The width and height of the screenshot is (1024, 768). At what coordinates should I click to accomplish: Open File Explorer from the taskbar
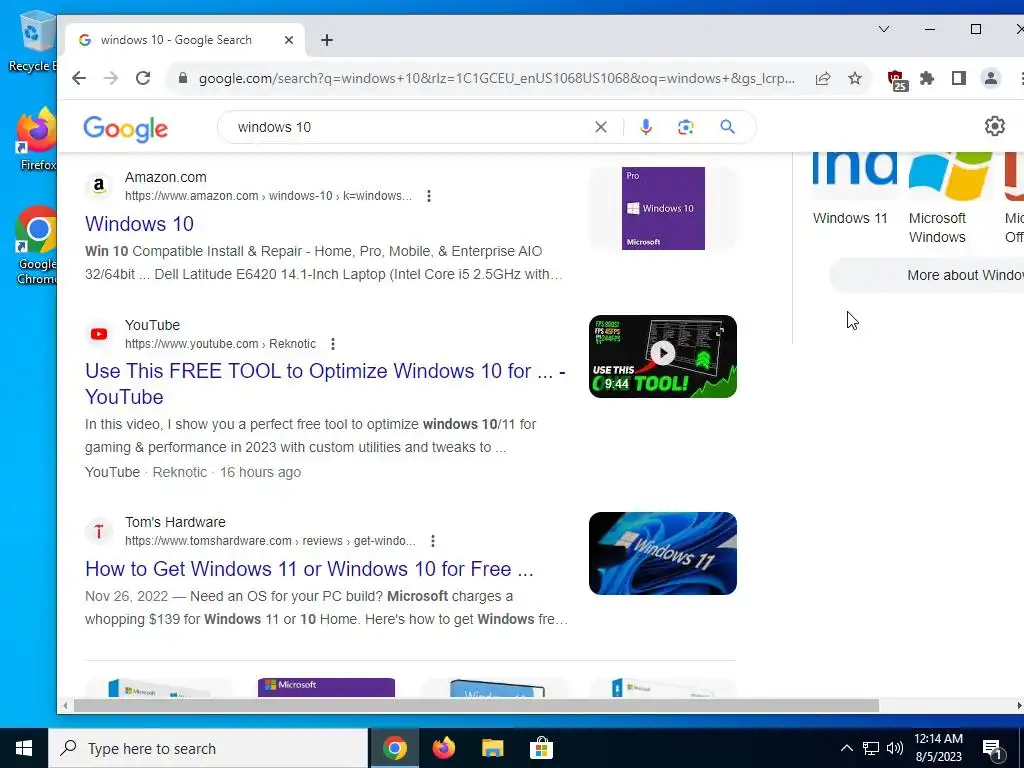click(x=492, y=748)
